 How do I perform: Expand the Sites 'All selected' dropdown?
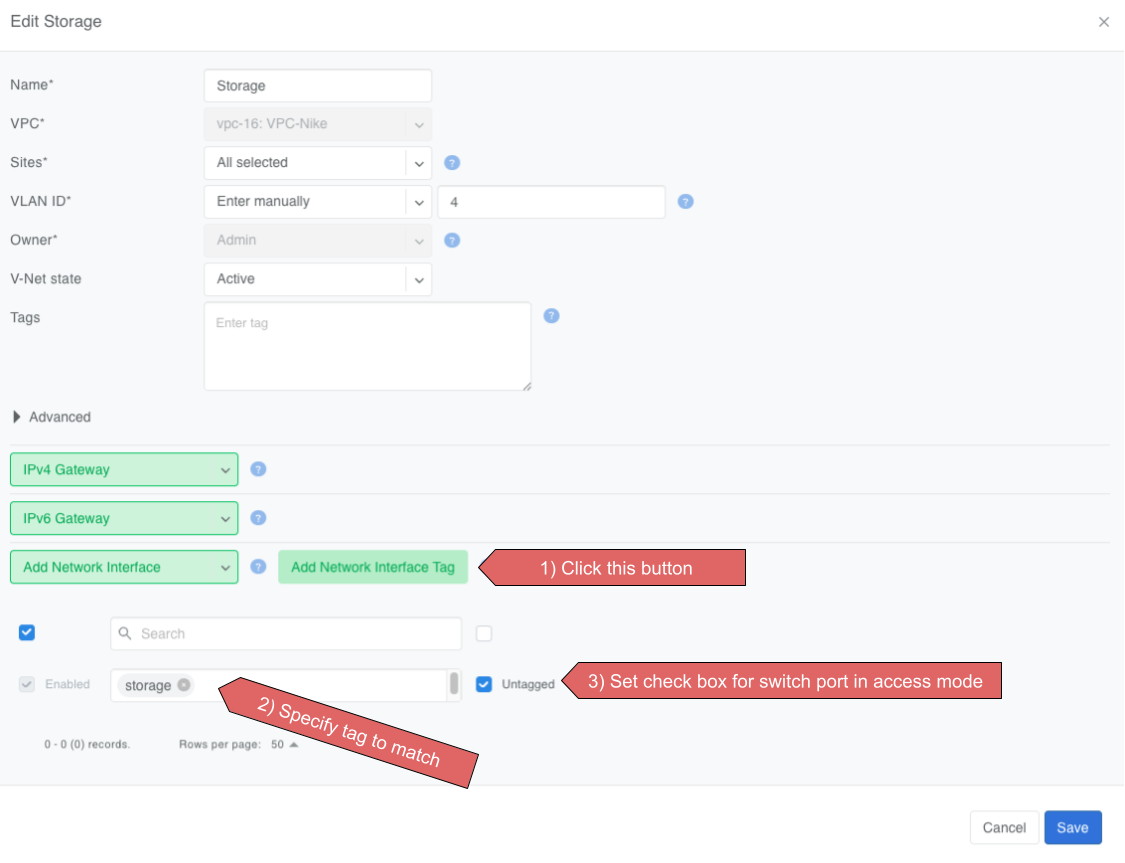coord(317,162)
